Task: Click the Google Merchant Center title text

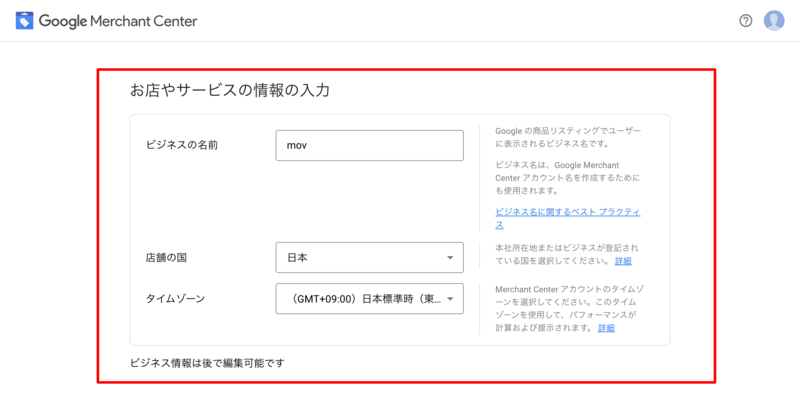Action: [118, 21]
